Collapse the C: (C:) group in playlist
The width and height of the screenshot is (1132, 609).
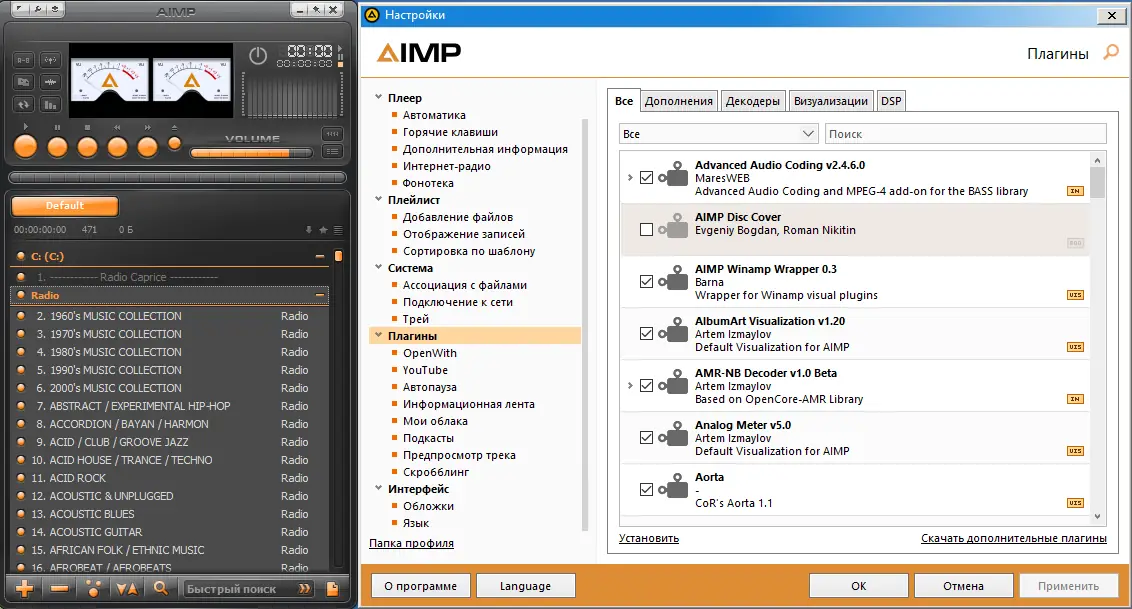pos(320,256)
